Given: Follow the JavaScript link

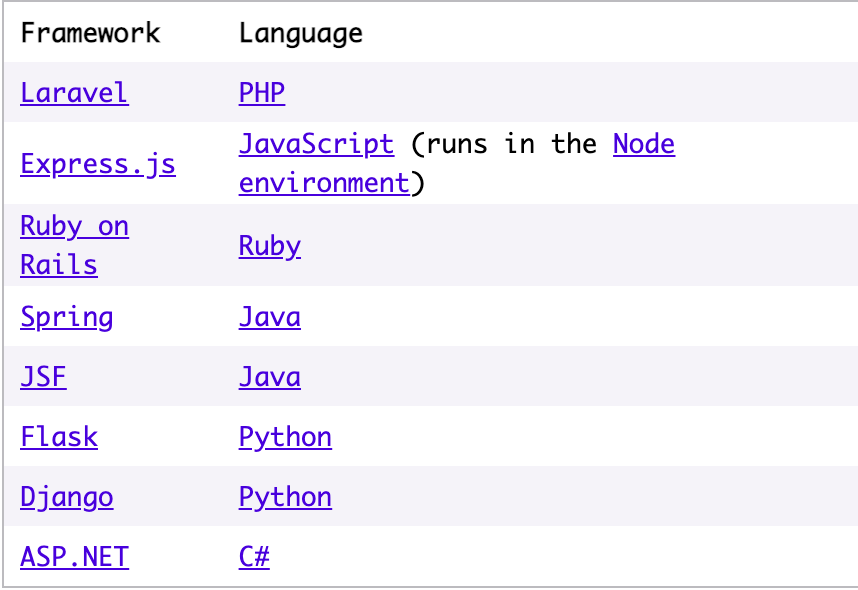Looking at the screenshot, I should (x=316, y=144).
